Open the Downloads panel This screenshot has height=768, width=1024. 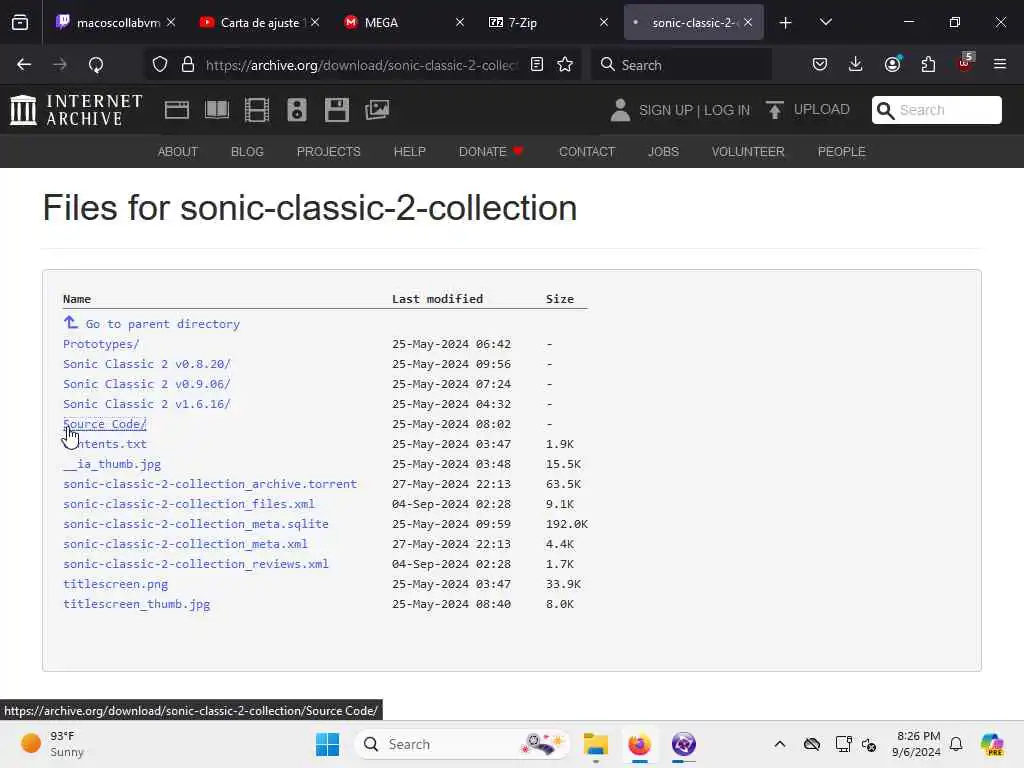click(856, 65)
